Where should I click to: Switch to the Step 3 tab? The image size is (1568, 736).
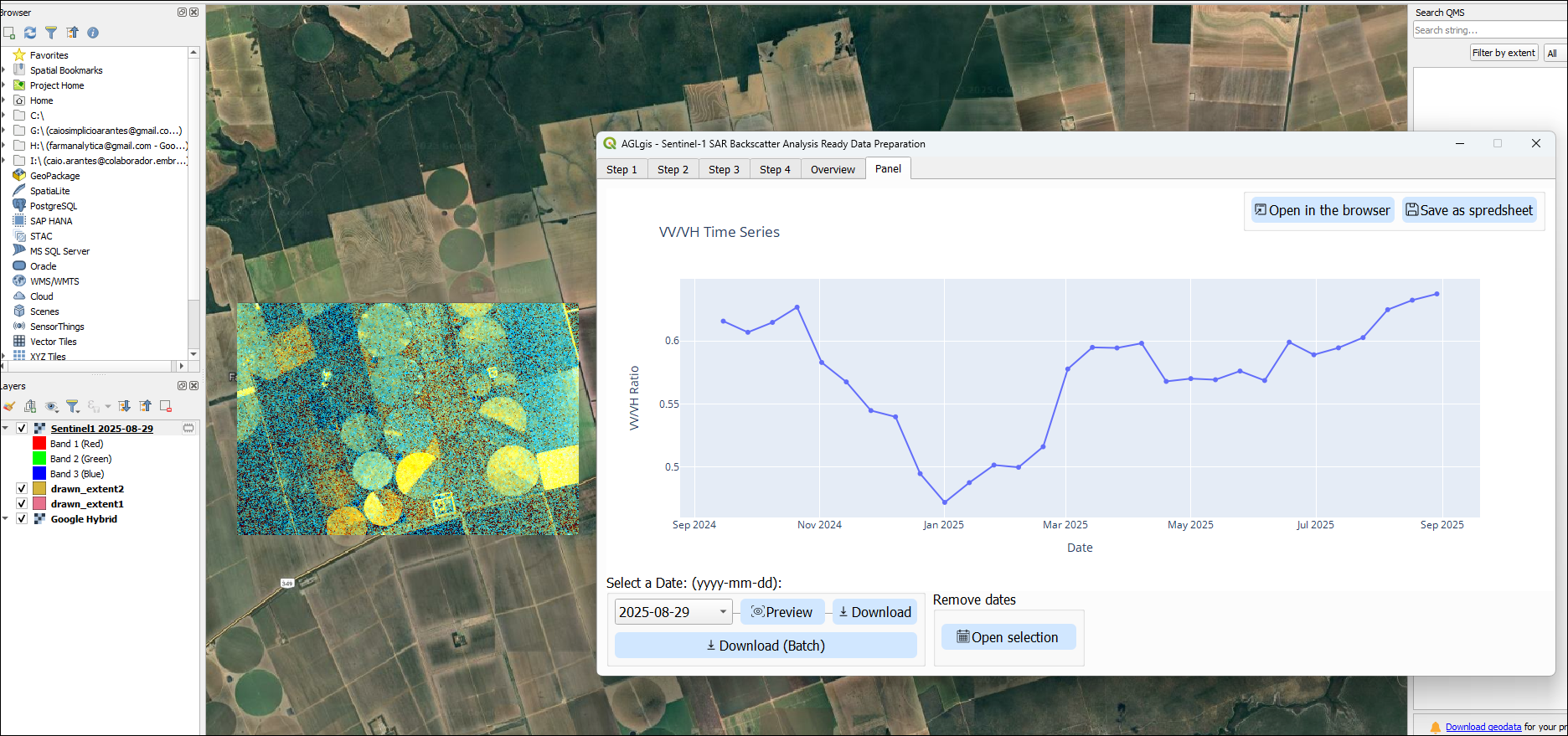724,169
